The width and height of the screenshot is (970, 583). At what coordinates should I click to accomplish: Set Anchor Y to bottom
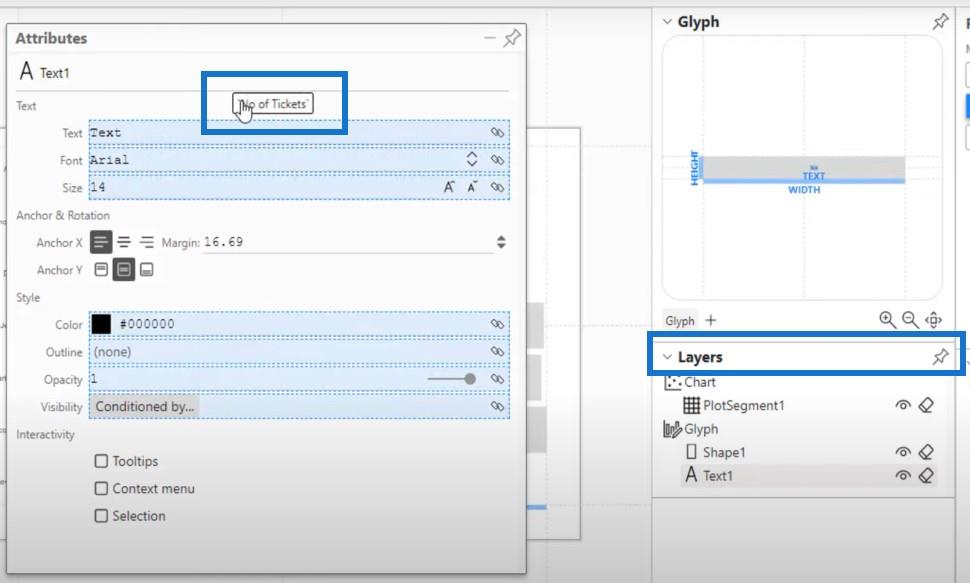147,270
